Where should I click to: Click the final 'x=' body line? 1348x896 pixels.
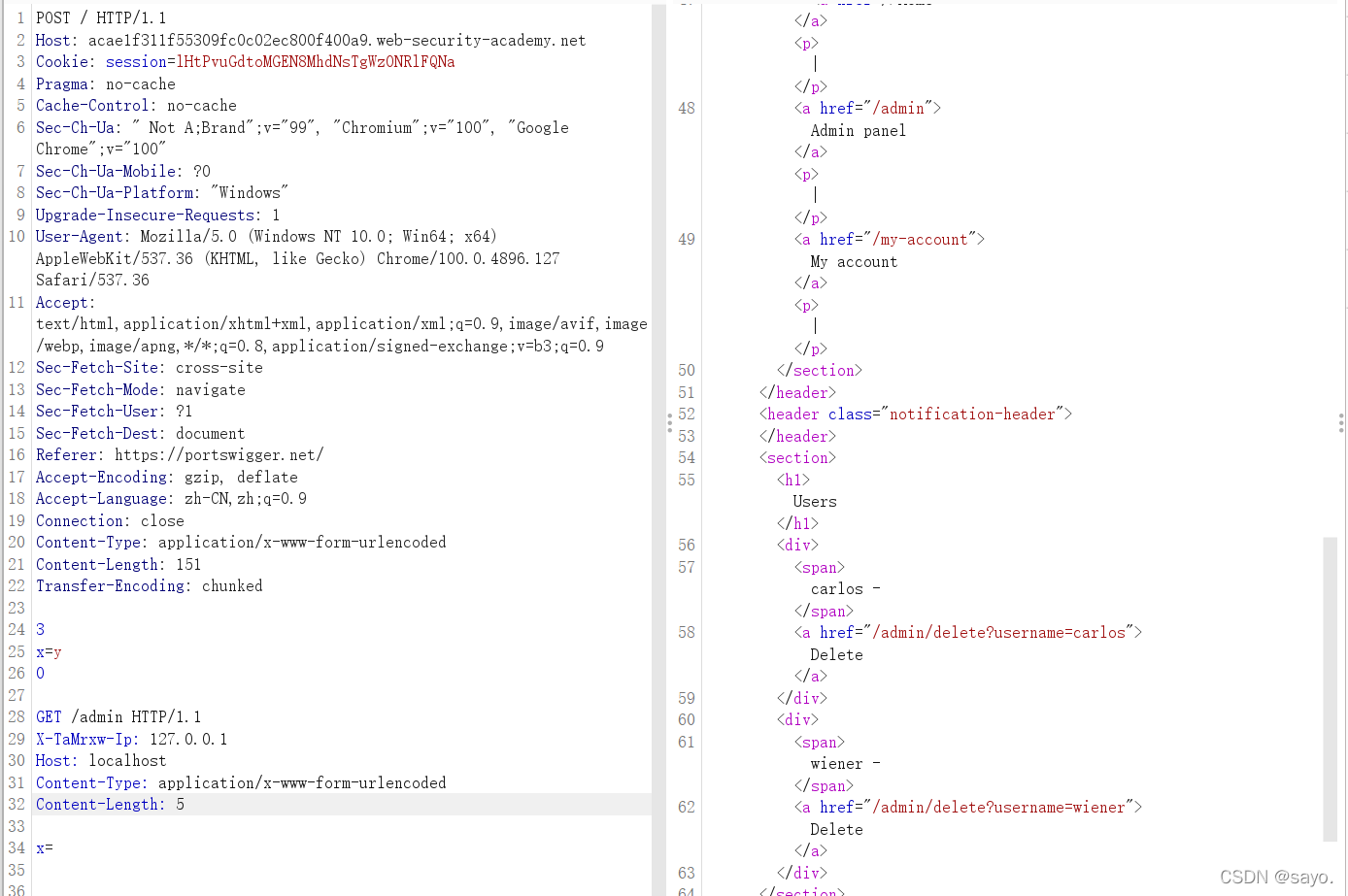[x=45, y=847]
